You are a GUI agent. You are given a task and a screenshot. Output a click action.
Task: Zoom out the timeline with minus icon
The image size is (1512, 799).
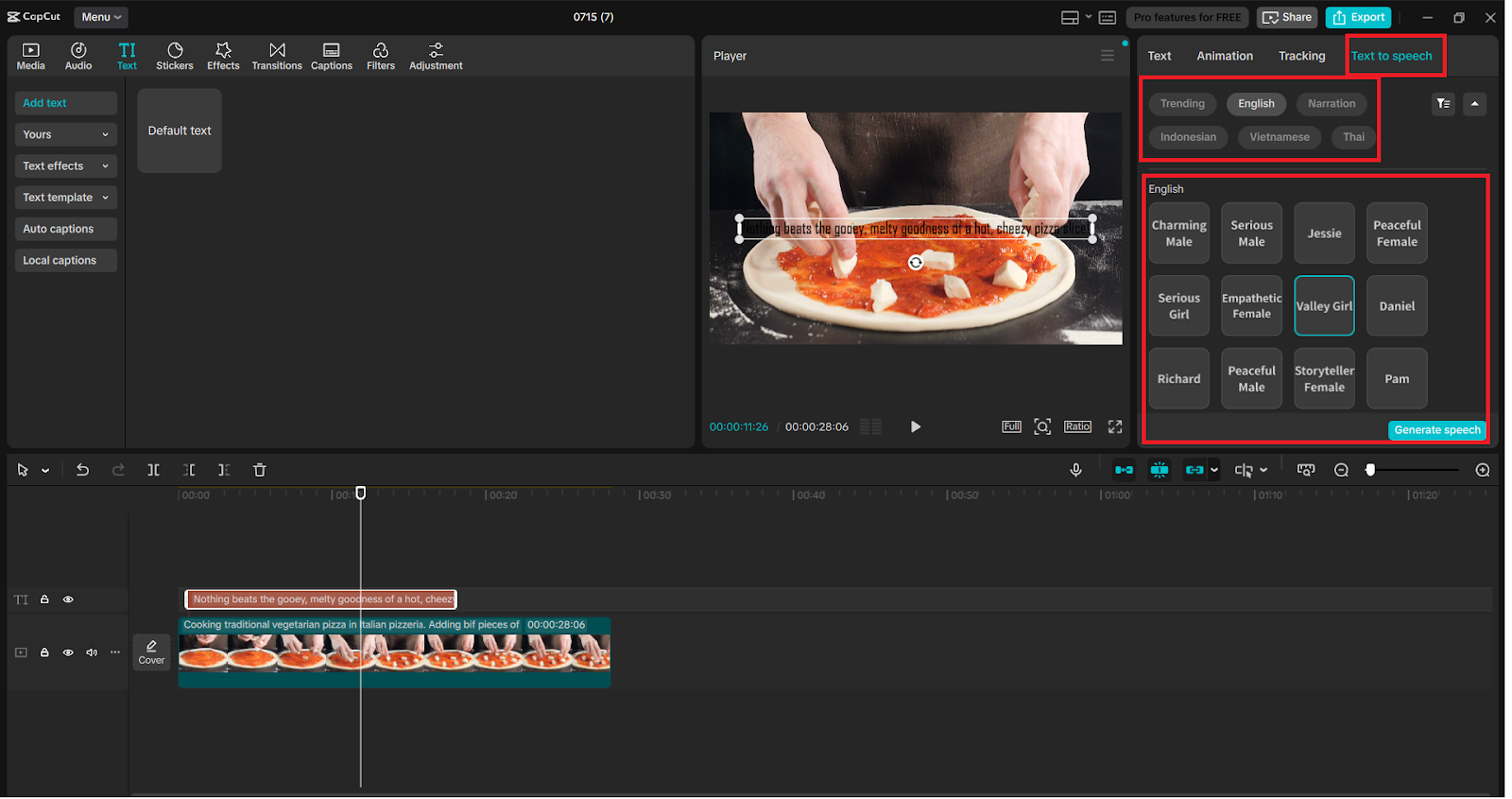point(1341,470)
